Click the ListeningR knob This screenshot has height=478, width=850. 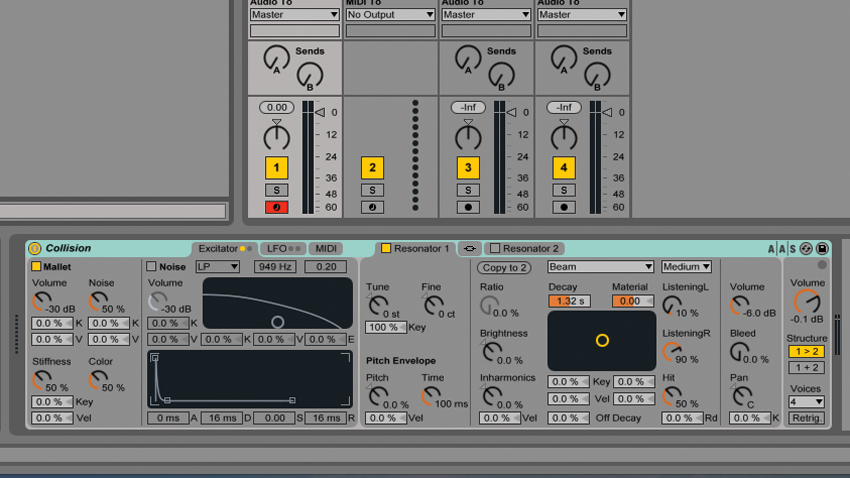click(673, 353)
